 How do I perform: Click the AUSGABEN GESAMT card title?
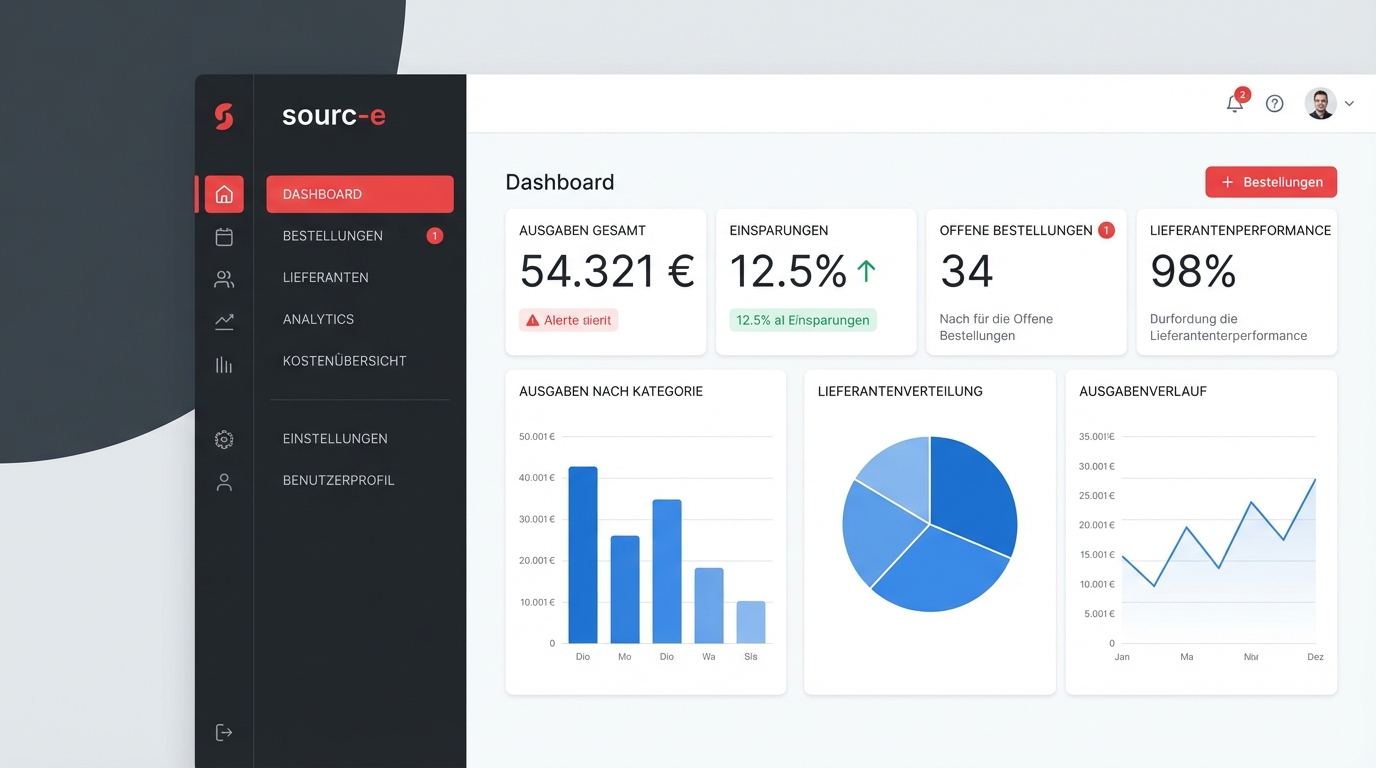pos(582,231)
